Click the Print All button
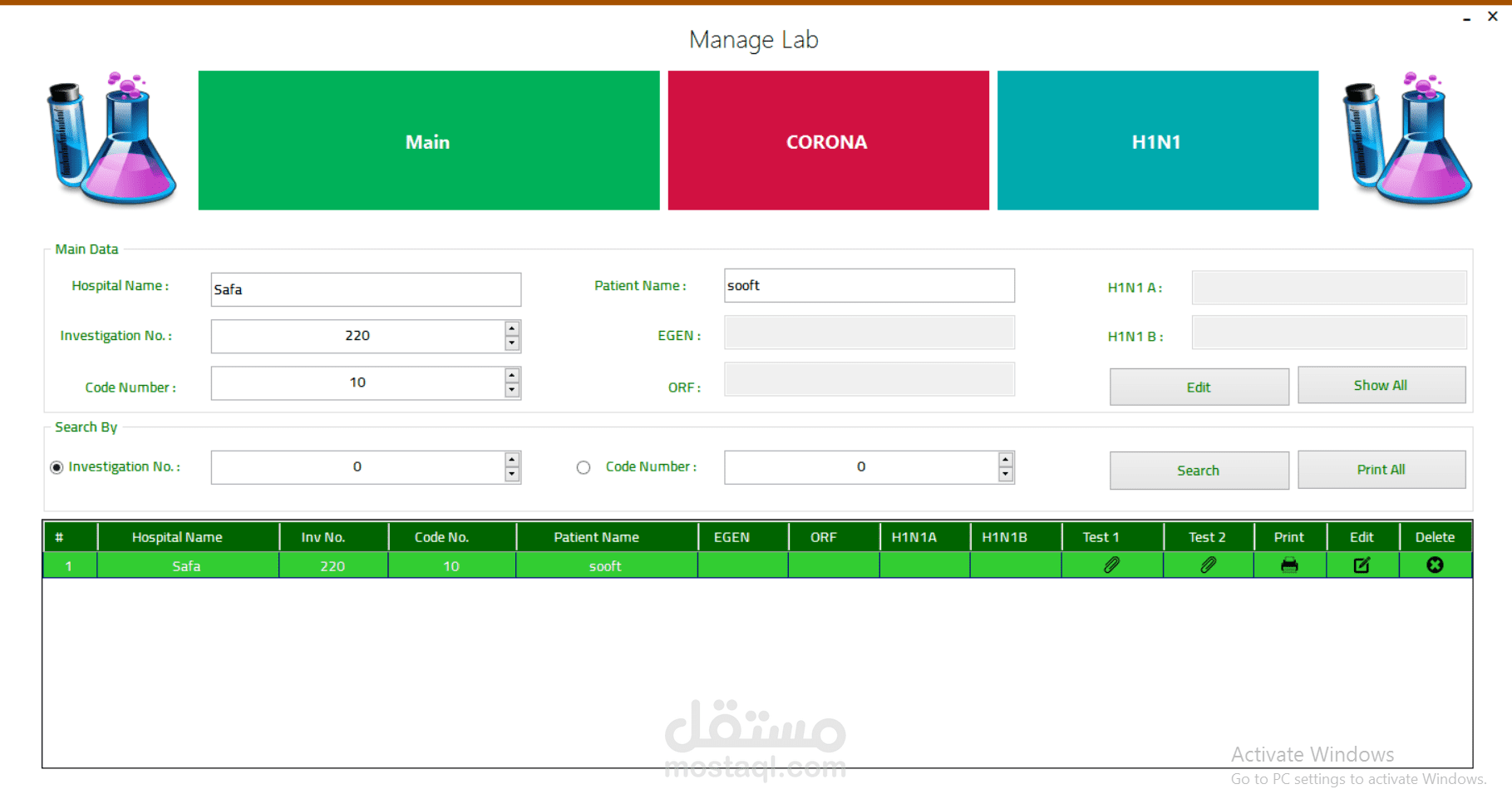 [x=1381, y=470]
